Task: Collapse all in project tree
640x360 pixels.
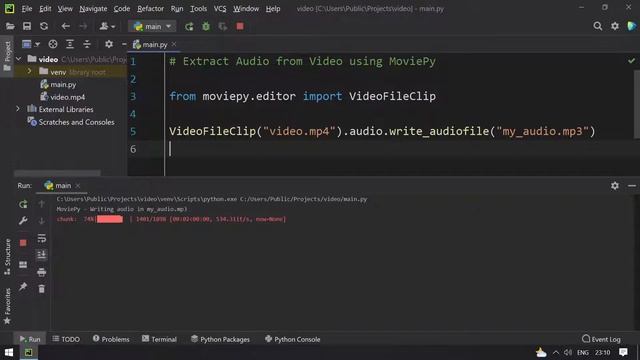Action: pos(87,44)
